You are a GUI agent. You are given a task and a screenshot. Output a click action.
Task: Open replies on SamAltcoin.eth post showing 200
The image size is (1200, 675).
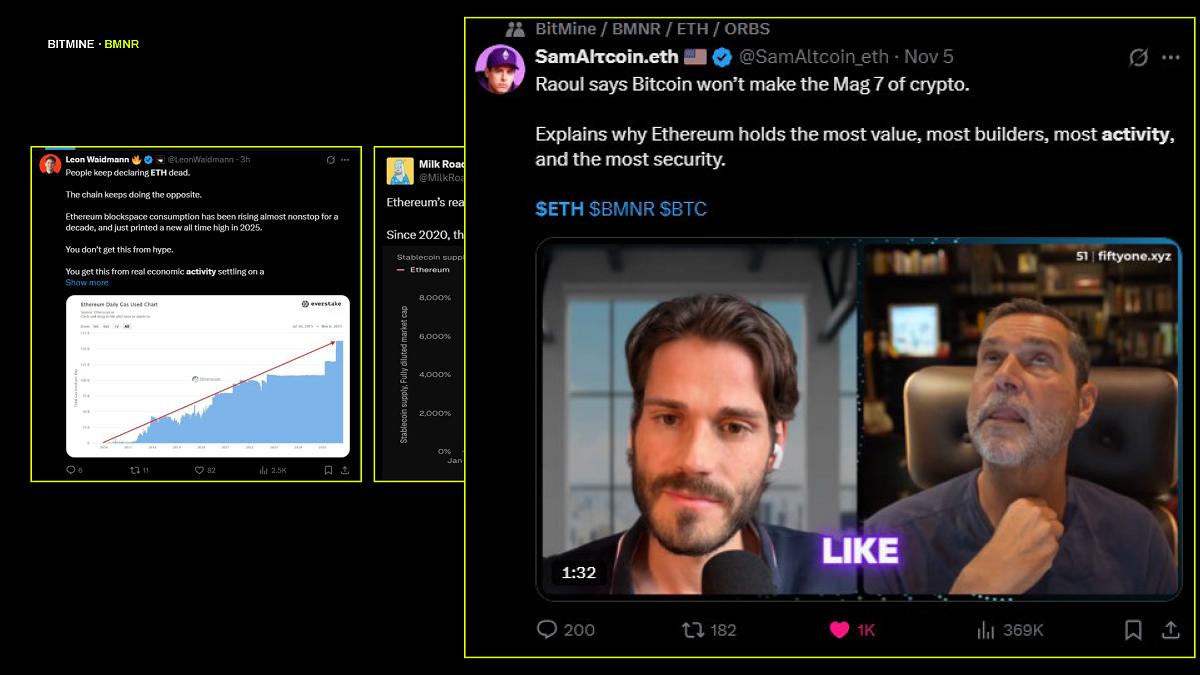point(547,630)
